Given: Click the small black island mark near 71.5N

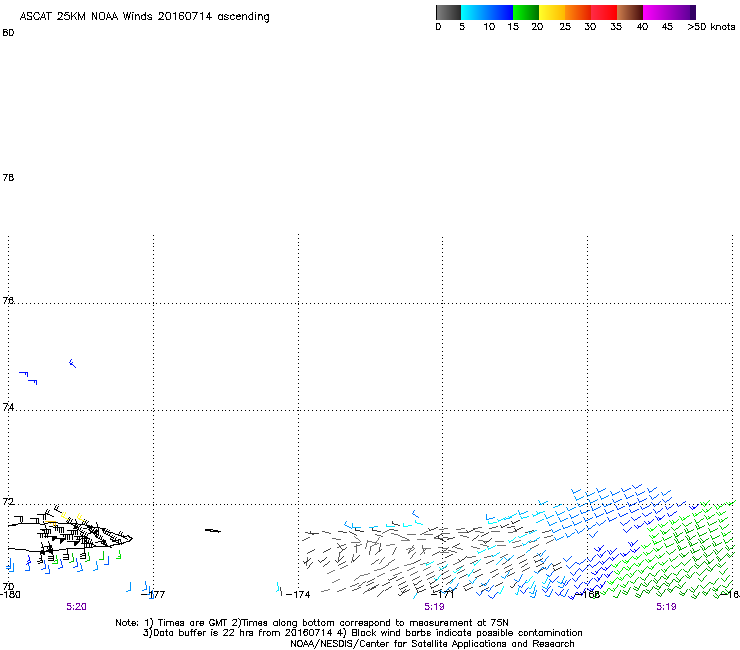Looking at the screenshot, I should coord(212,531).
